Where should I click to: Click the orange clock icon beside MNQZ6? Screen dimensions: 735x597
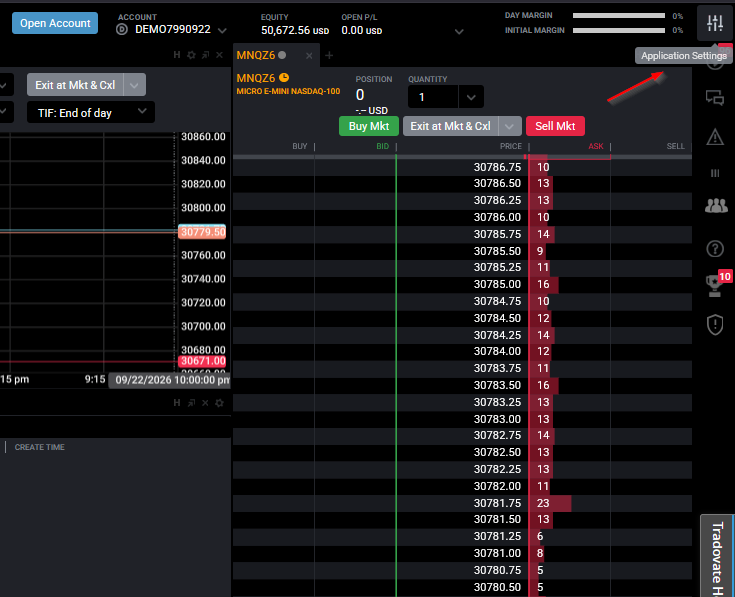284,77
